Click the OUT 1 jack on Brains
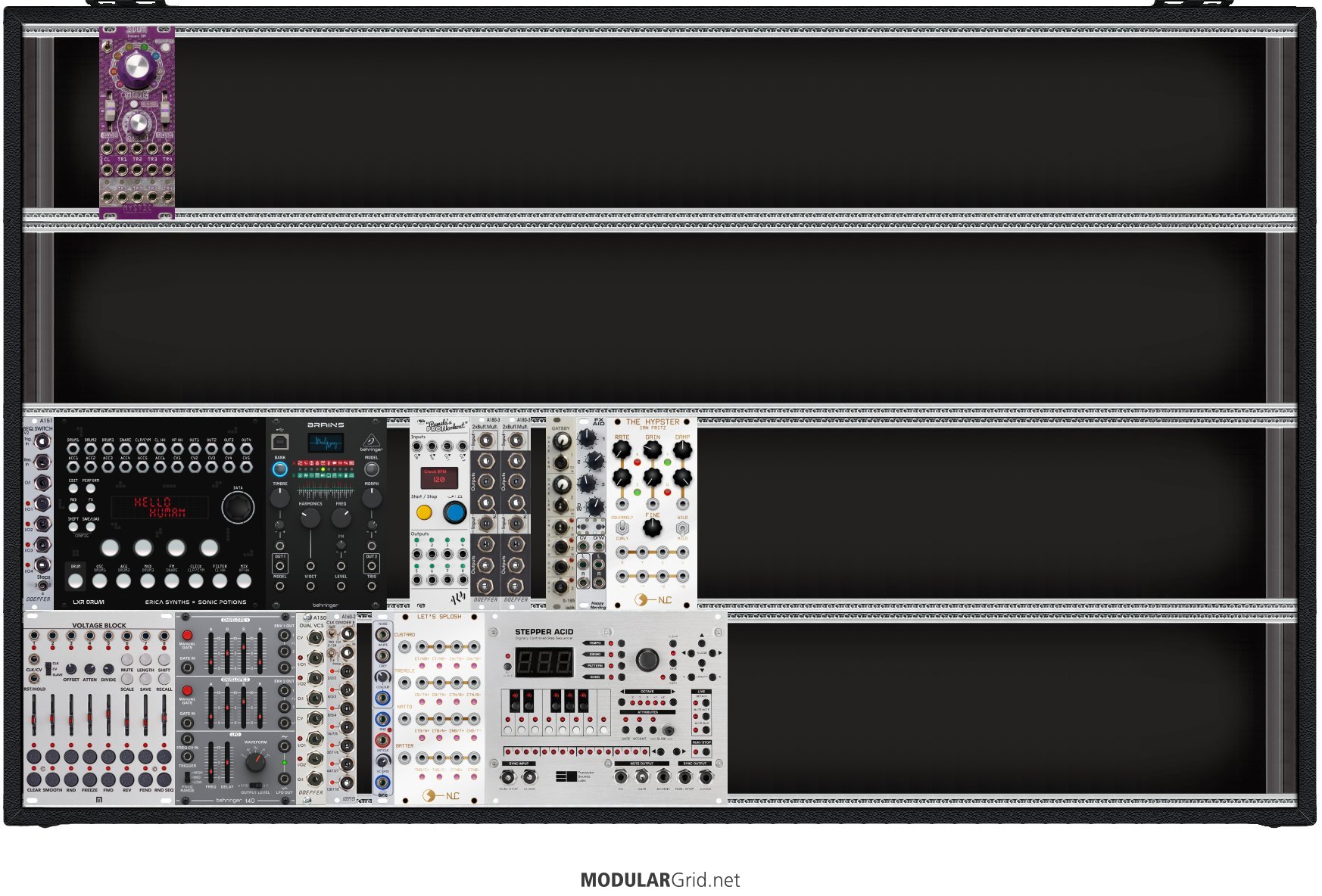The width and height of the screenshot is (1322, 896). (280, 565)
